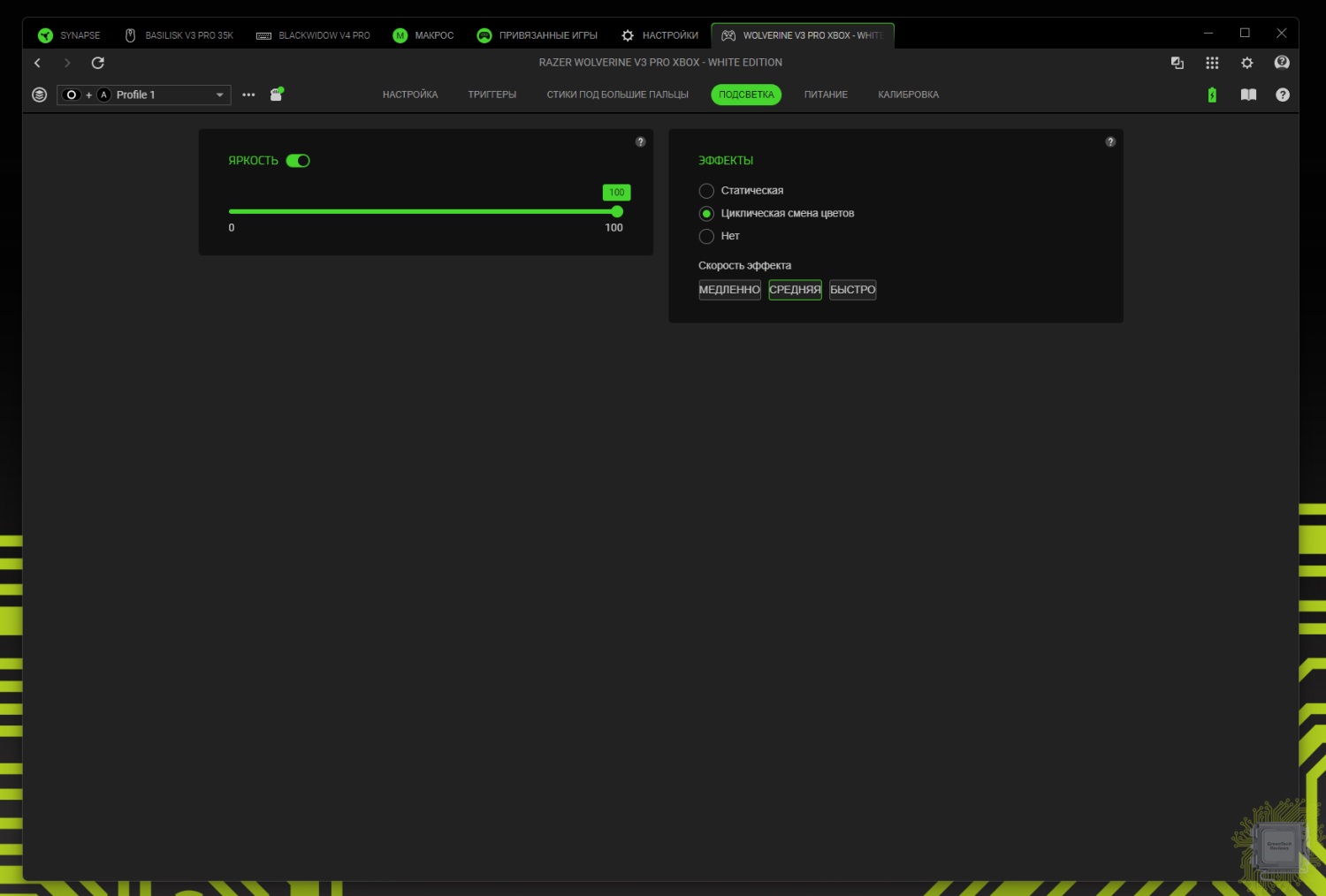1326x896 pixels.
Task: Expand the Profile 1 dropdown
Action: pyautogui.click(x=219, y=95)
